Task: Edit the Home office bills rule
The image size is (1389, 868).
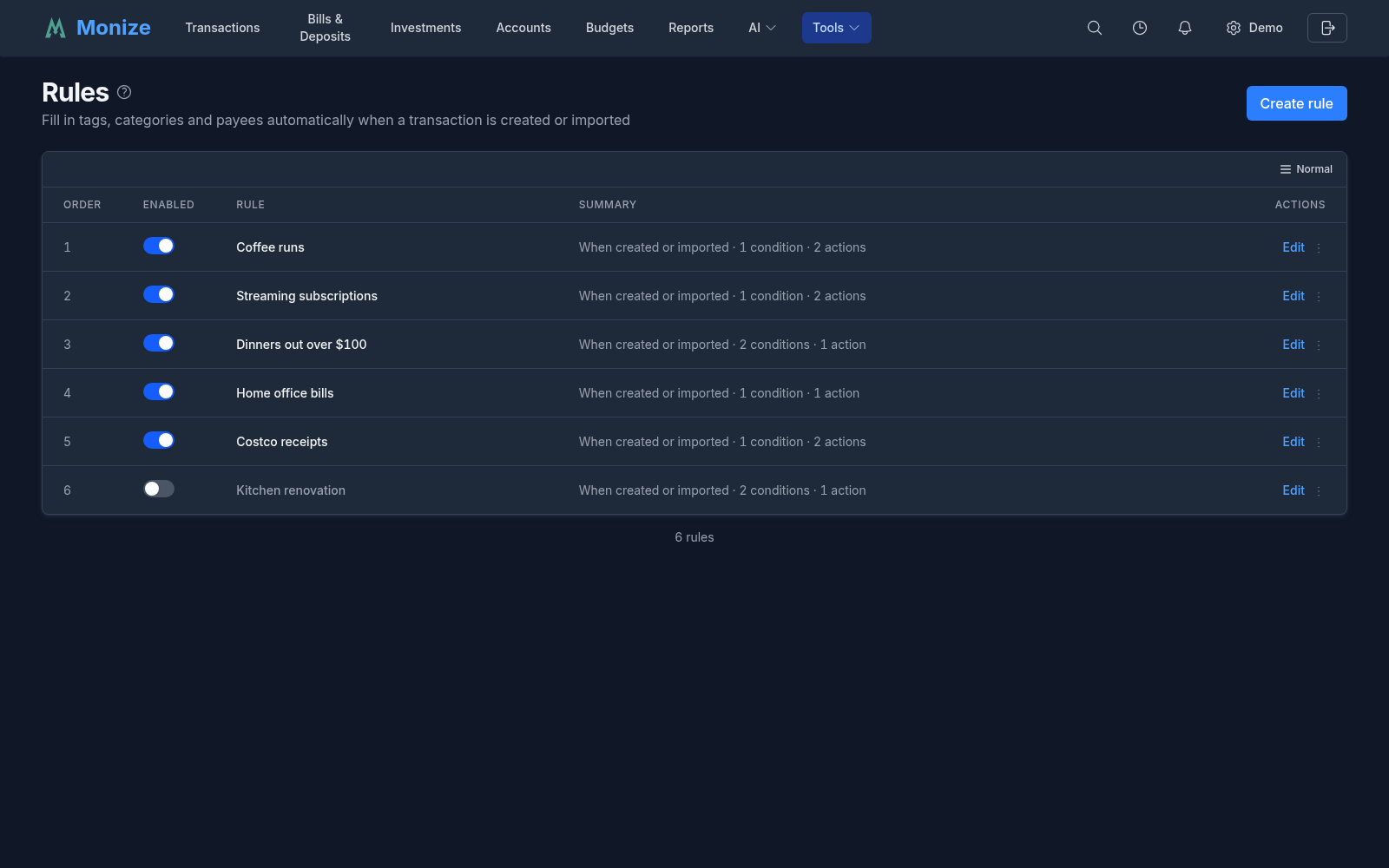Action: (1294, 393)
